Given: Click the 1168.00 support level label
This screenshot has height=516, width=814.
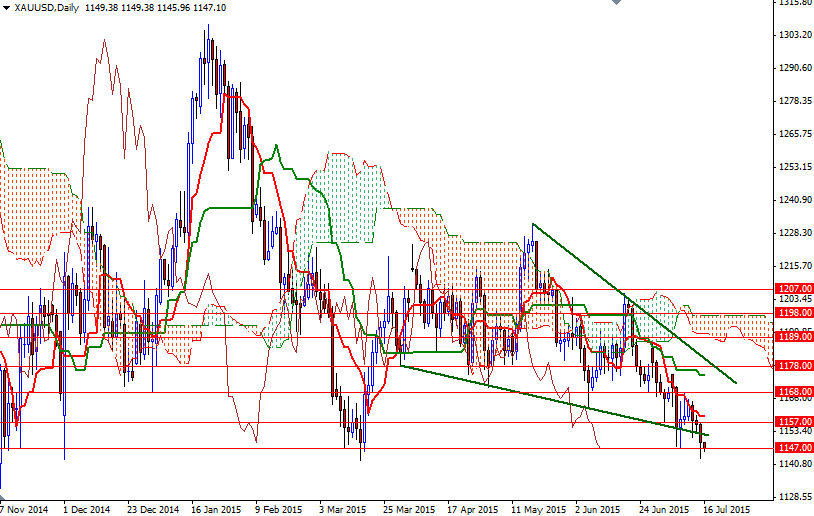Looking at the screenshot, I should [793, 392].
